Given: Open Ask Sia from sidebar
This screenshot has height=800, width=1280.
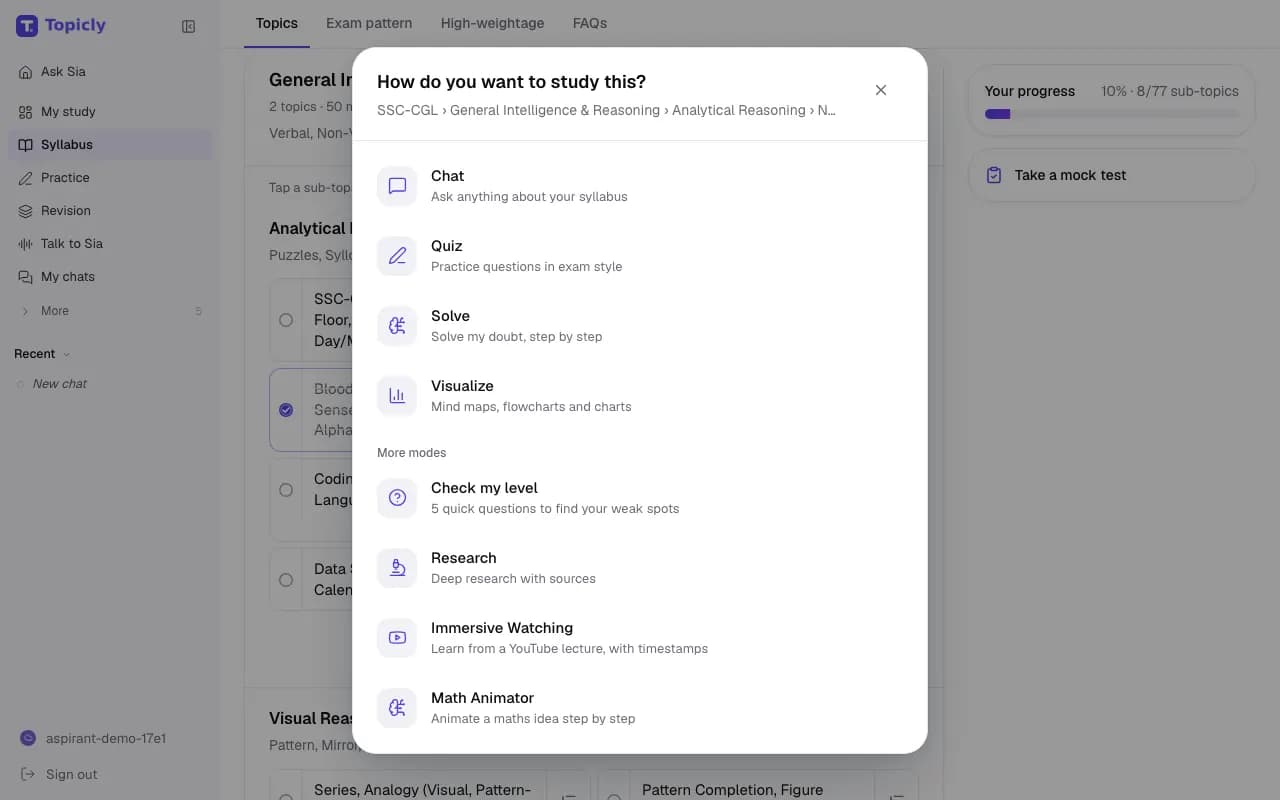Looking at the screenshot, I should coord(110,72).
